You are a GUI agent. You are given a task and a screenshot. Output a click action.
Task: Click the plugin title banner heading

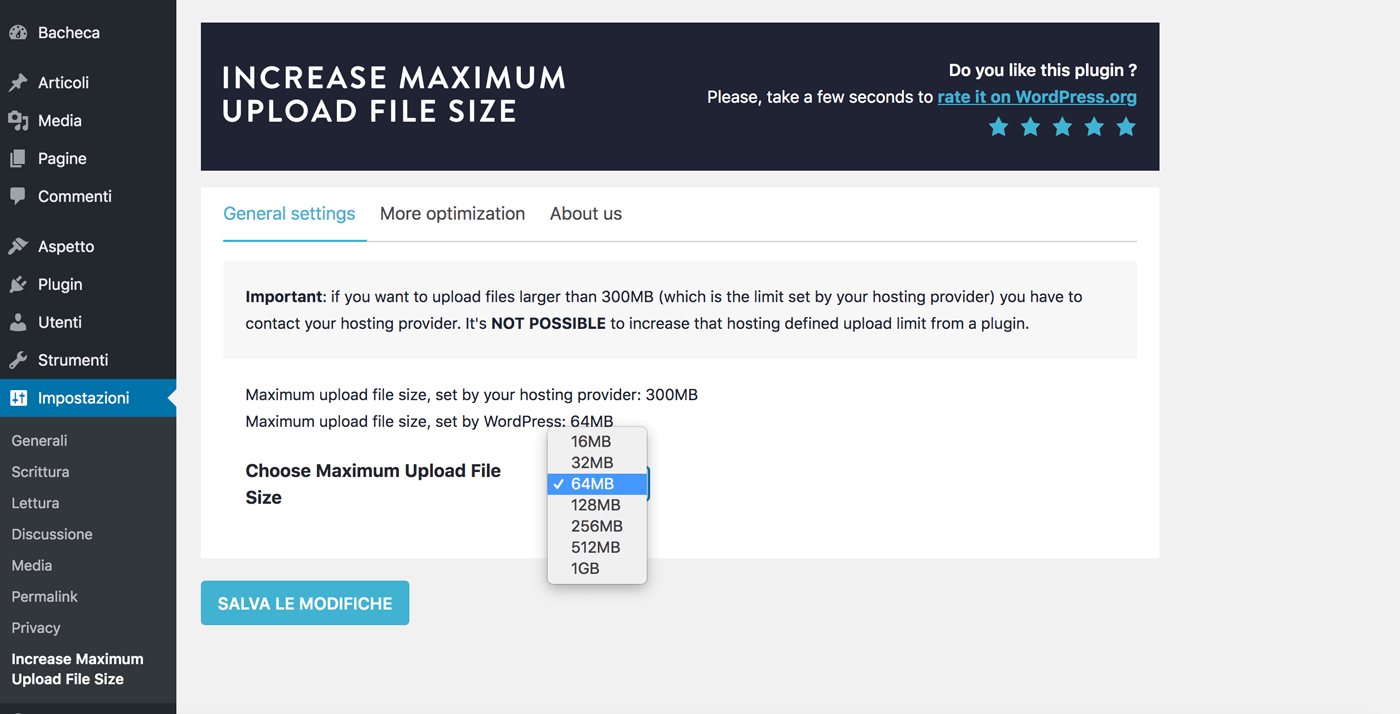click(x=394, y=94)
